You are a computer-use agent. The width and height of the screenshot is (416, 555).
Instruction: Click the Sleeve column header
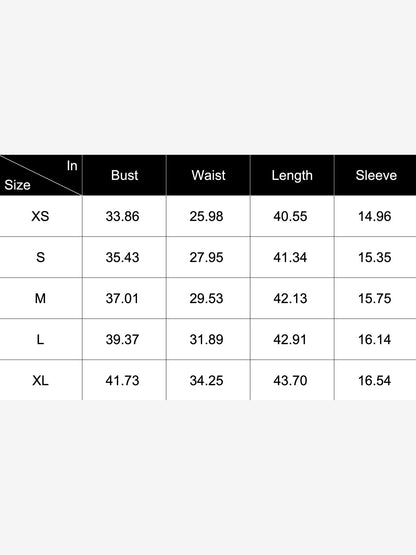pos(376,175)
